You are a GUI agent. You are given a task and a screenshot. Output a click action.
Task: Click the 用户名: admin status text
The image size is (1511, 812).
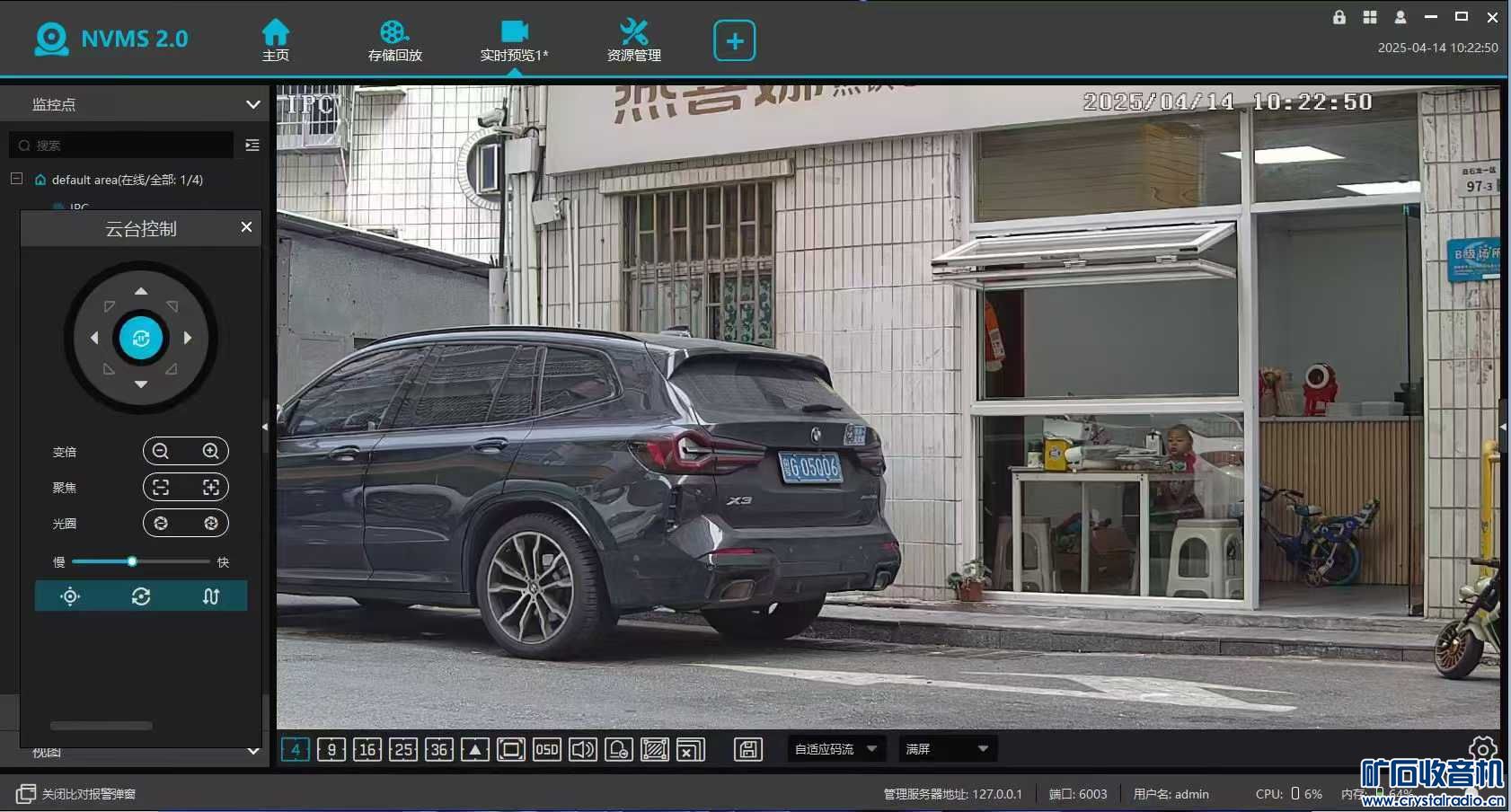click(1171, 794)
